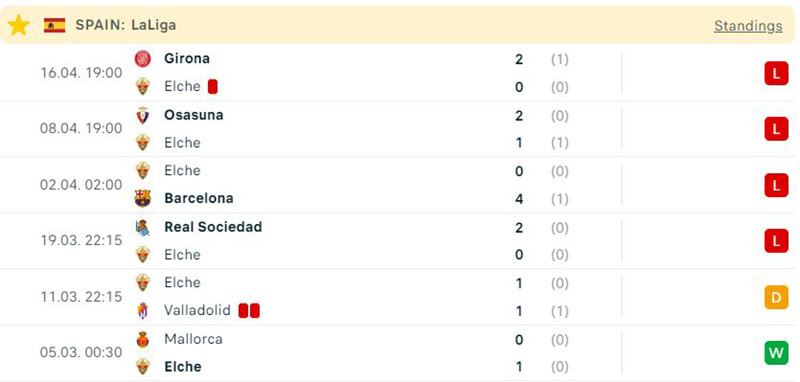
Task: Click the orange draw badge for Valladolid match
Action: pyautogui.click(x=776, y=297)
